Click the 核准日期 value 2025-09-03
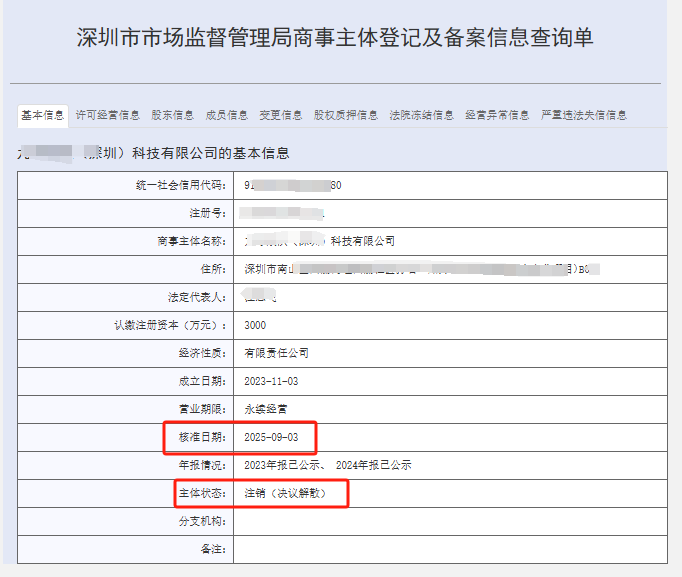 pyautogui.click(x=270, y=437)
